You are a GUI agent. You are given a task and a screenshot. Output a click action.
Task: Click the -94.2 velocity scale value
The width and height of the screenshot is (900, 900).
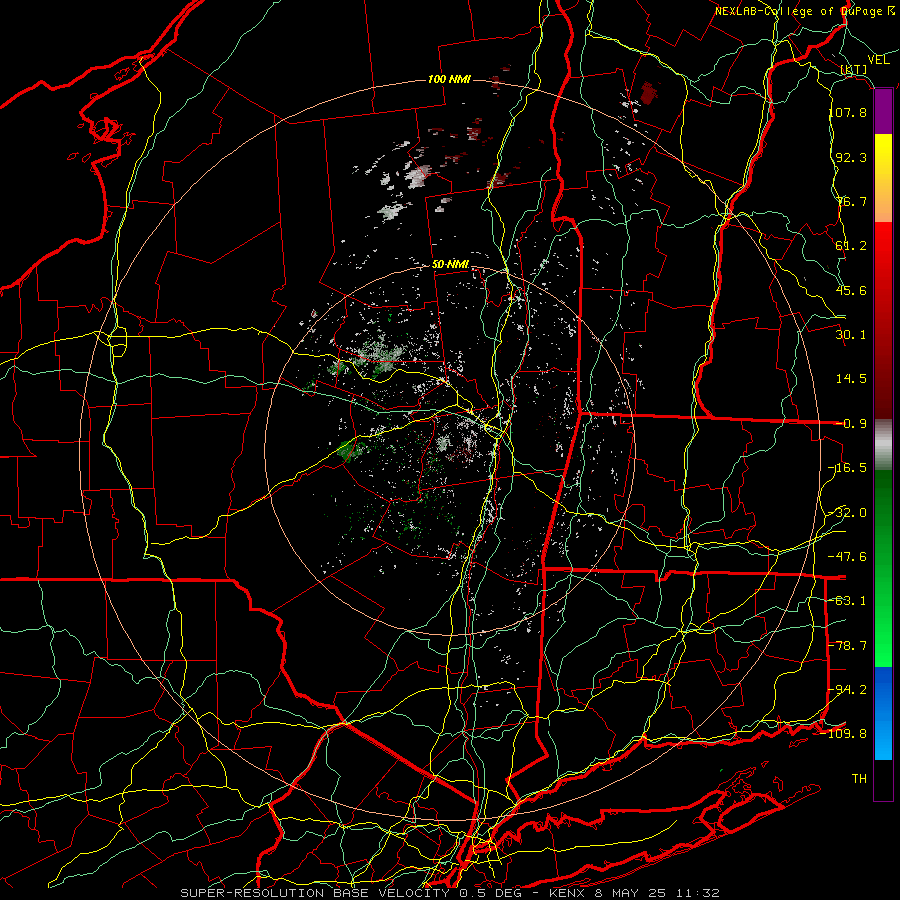click(848, 690)
